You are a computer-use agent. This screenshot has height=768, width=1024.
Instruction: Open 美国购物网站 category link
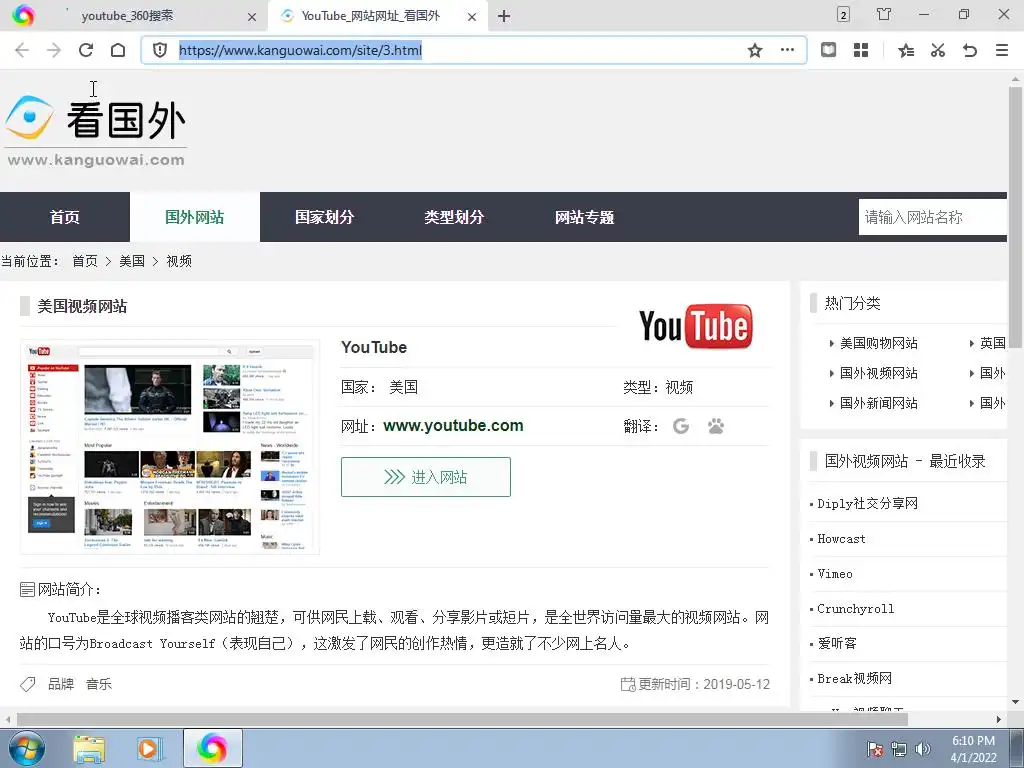(x=878, y=343)
